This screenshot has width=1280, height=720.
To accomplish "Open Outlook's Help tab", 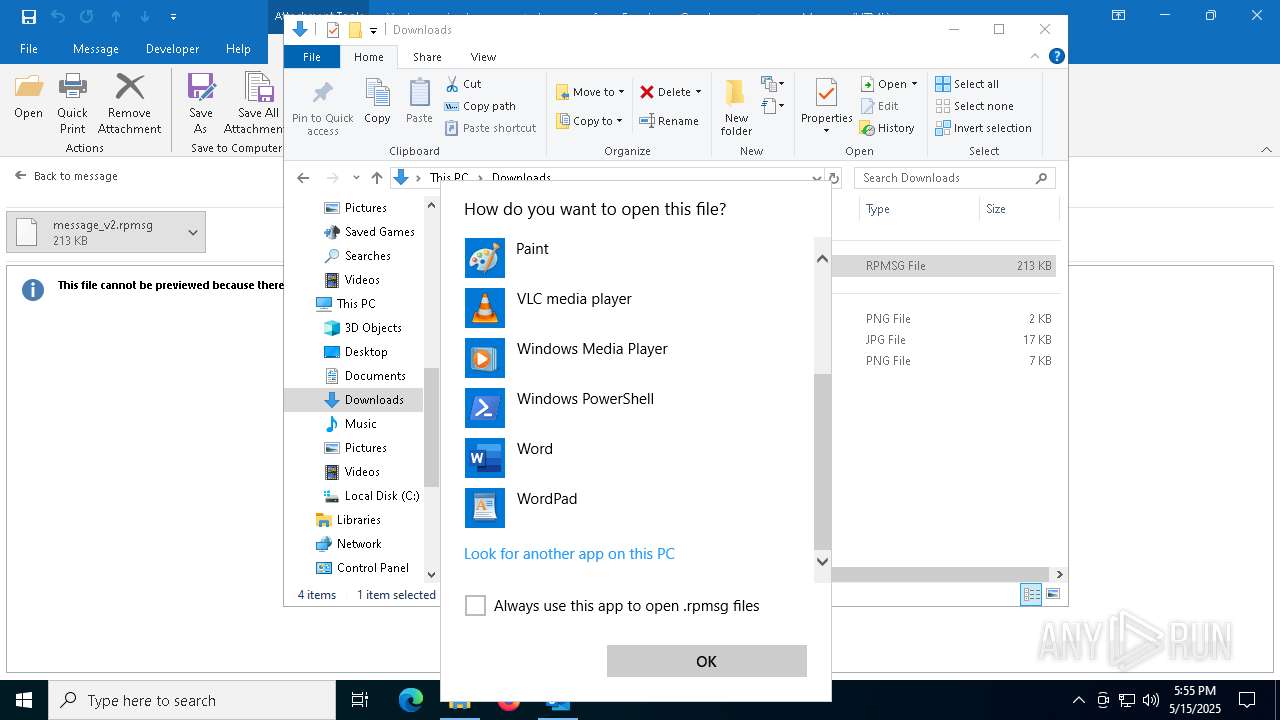I will [238, 49].
